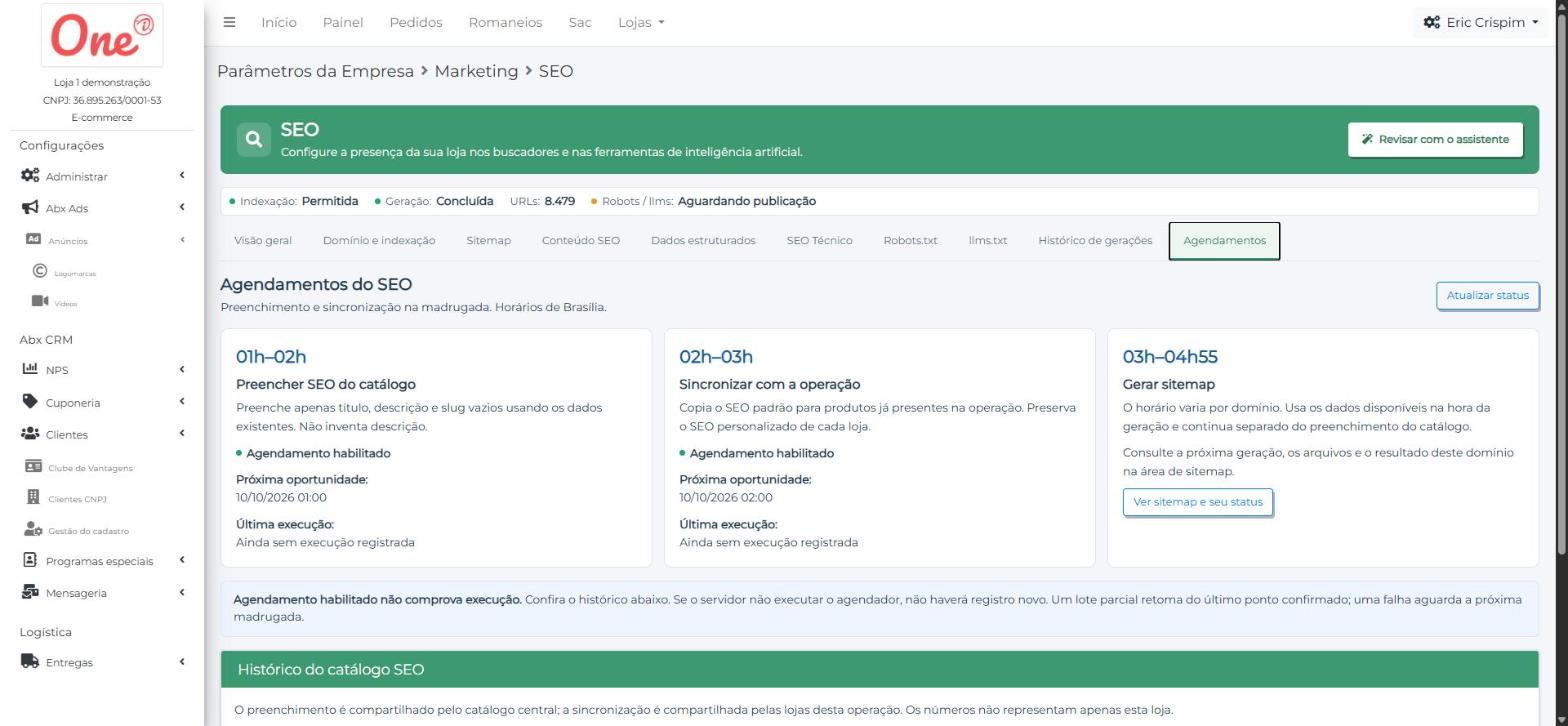Open Sac from the top navigation
Screen dimensions: 1568x726
(580, 22)
